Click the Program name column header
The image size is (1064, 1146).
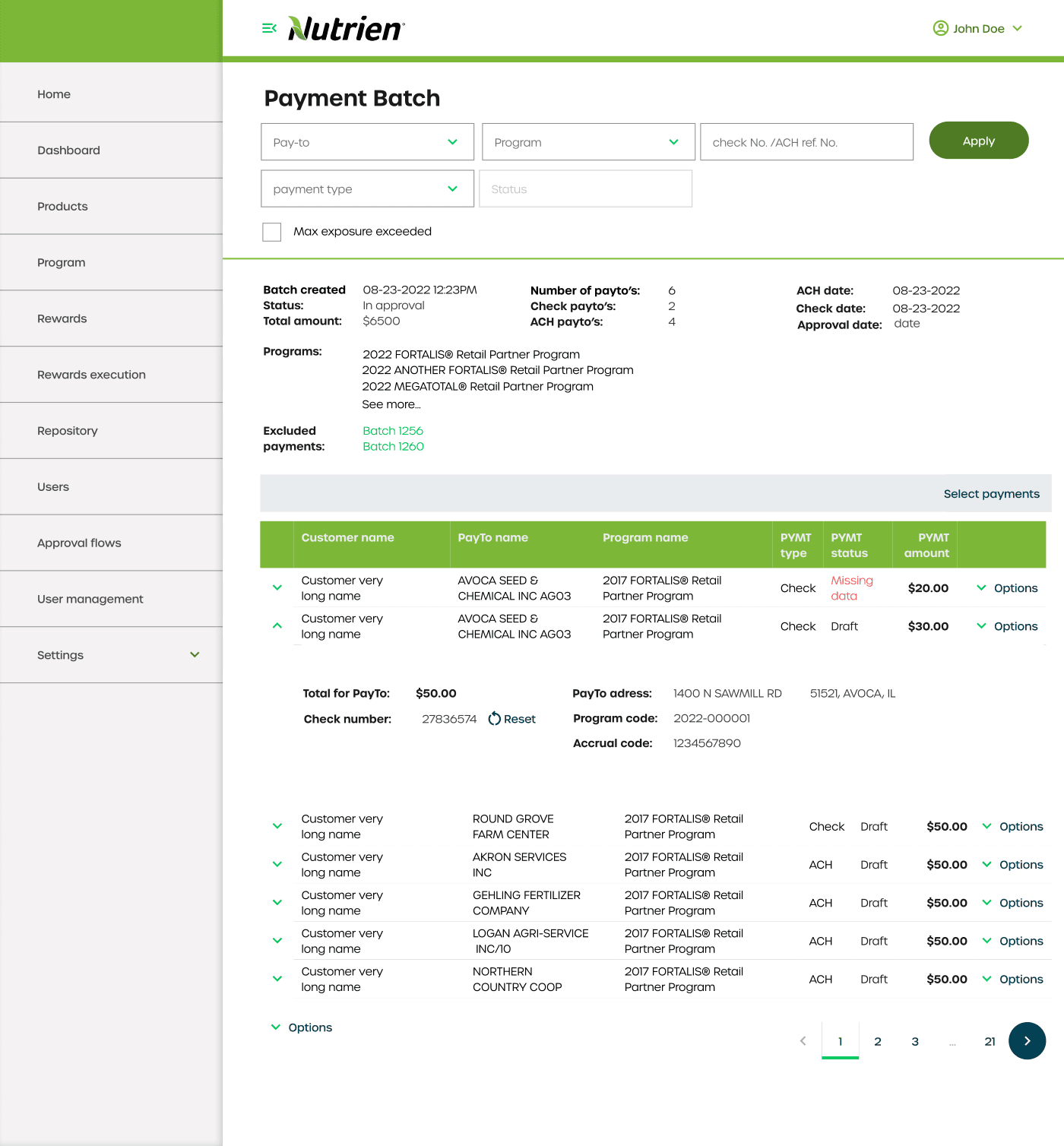point(645,537)
